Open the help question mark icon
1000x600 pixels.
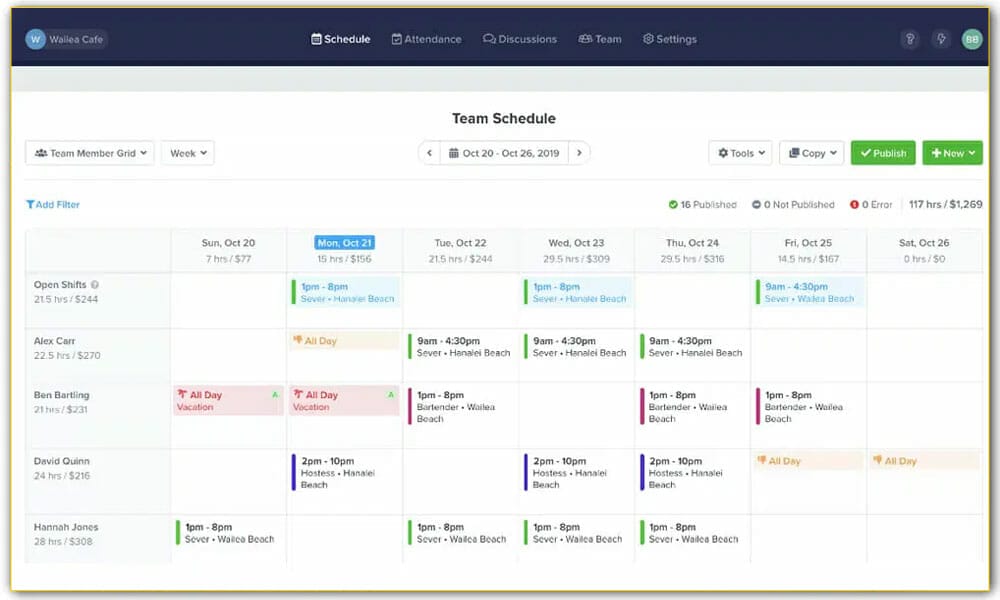click(909, 38)
